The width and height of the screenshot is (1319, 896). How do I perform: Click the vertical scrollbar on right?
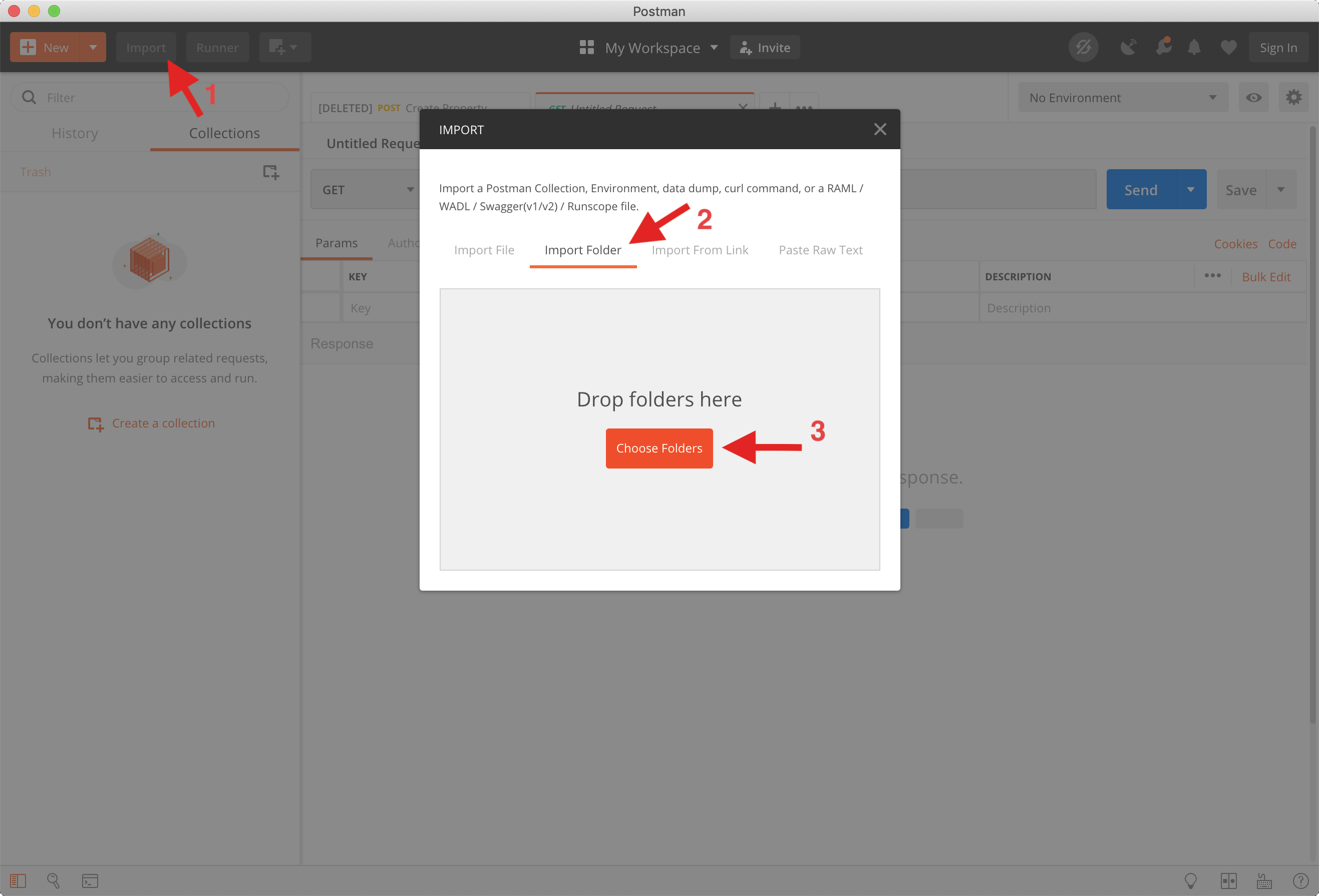(x=1312, y=424)
